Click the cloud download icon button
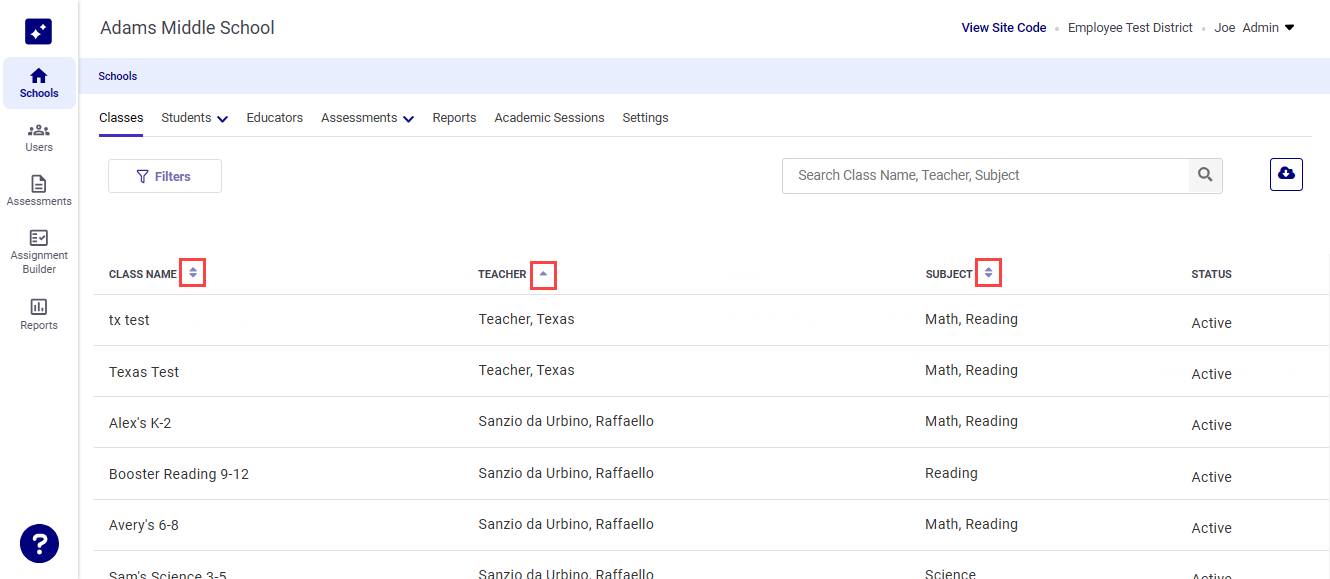This screenshot has height=579, width=1330. (1286, 174)
